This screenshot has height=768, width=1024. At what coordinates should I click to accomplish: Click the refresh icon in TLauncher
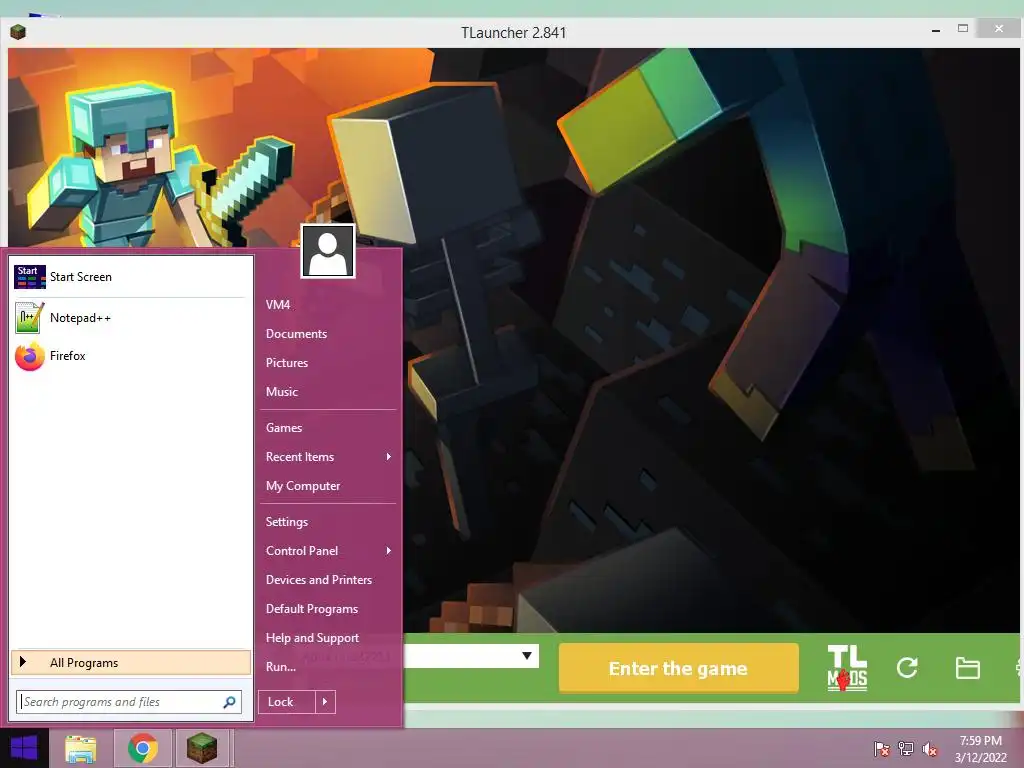907,667
